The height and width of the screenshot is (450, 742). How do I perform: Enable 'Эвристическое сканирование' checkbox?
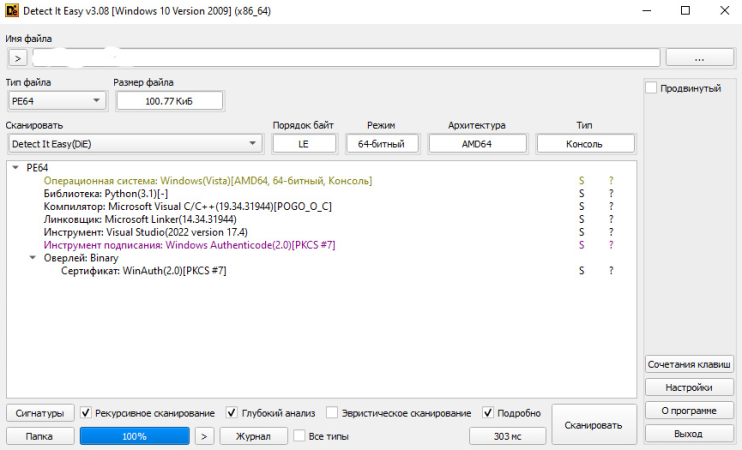pos(332,413)
